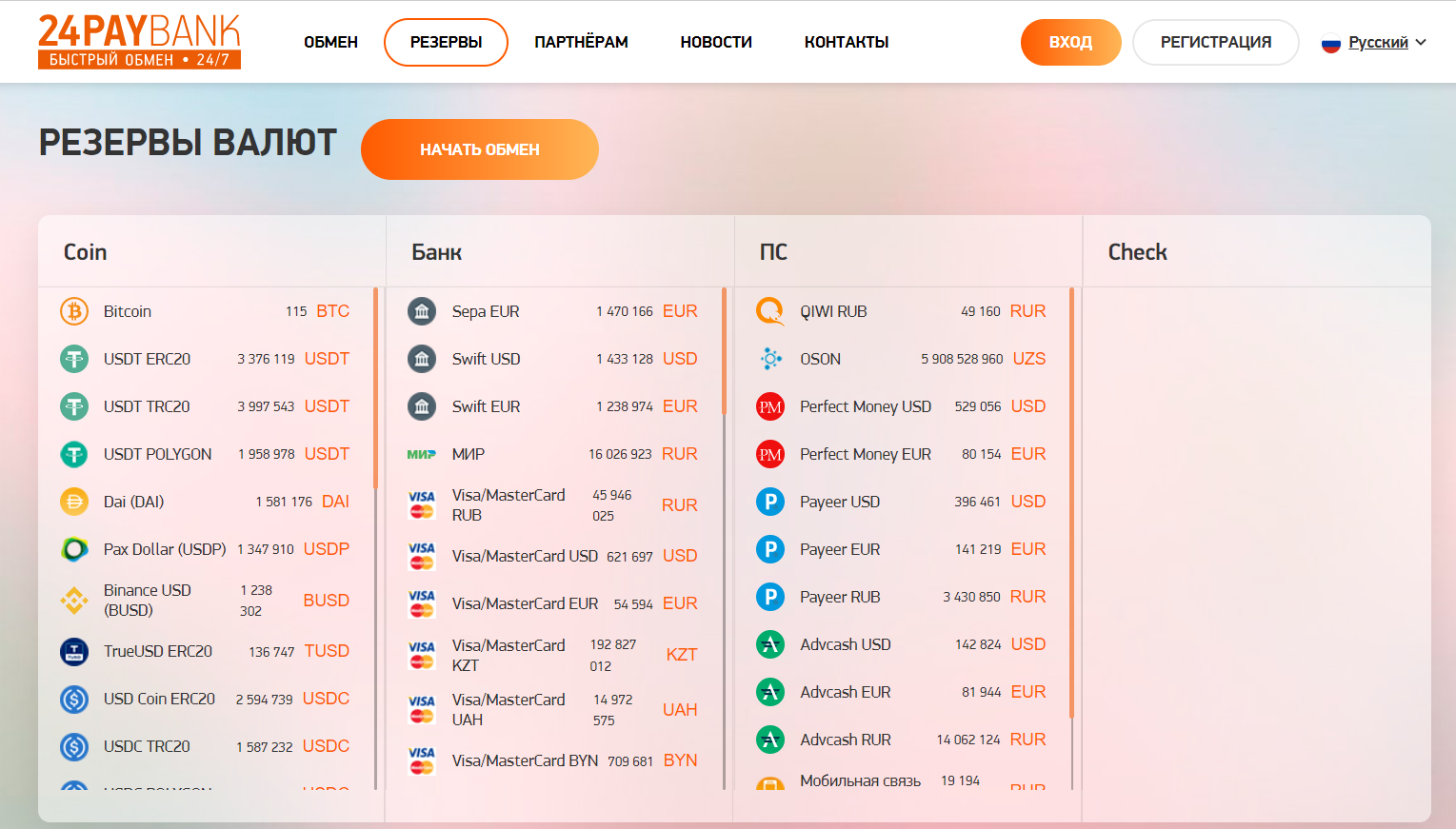The width and height of the screenshot is (1456, 829).
Task: Open the НОВОСТИ section
Action: (x=716, y=42)
